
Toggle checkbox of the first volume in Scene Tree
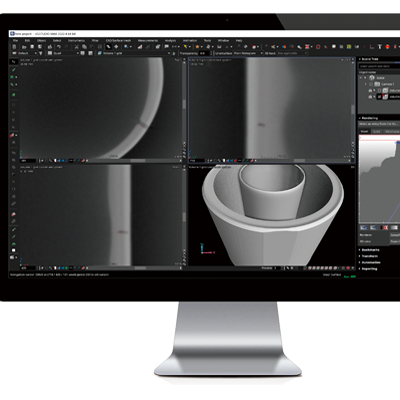coord(379,90)
